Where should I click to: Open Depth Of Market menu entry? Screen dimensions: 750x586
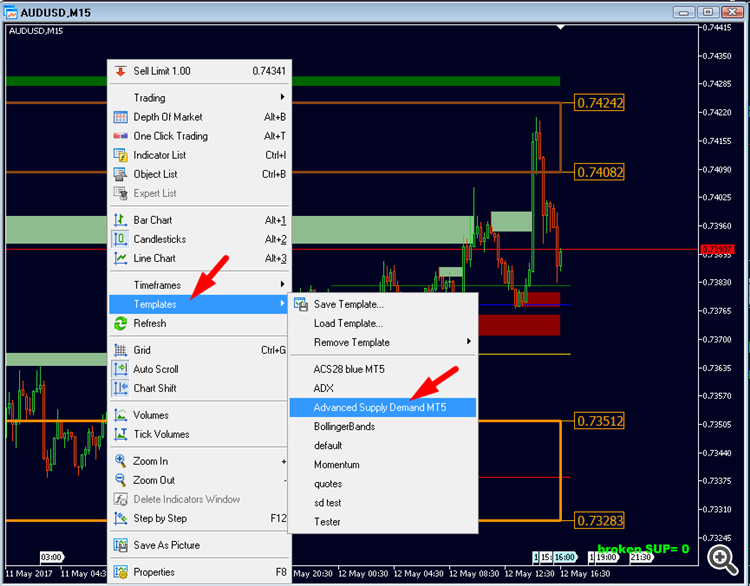pos(199,117)
